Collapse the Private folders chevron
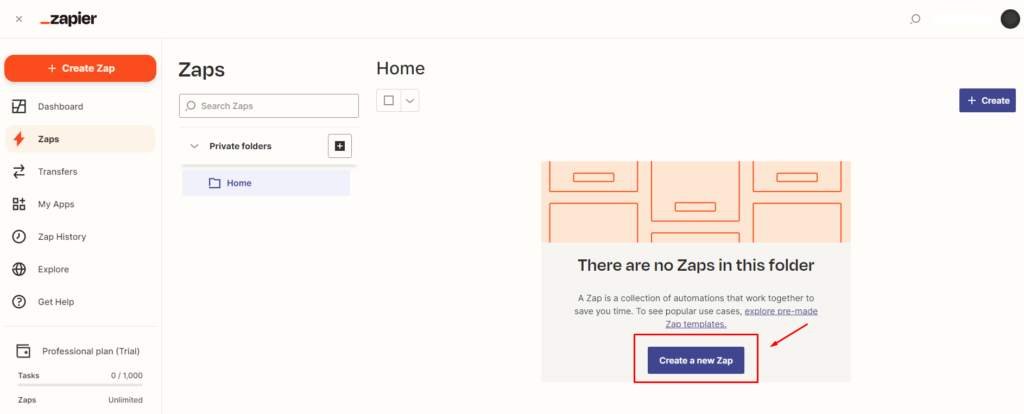Viewport: 1024px width, 414px height. click(x=194, y=146)
